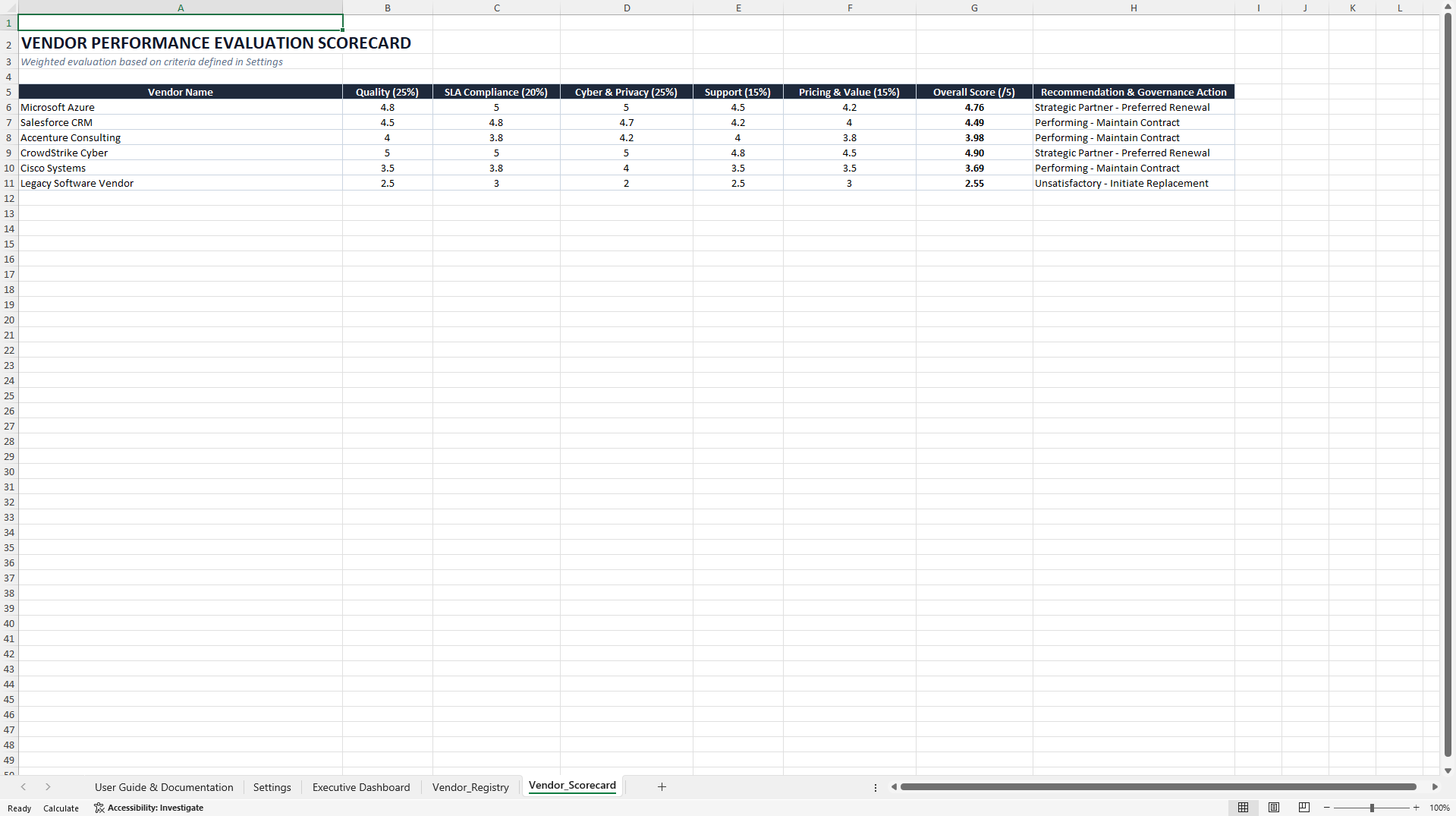Click the scorecard title cell
1456x816 pixels.
(181, 43)
